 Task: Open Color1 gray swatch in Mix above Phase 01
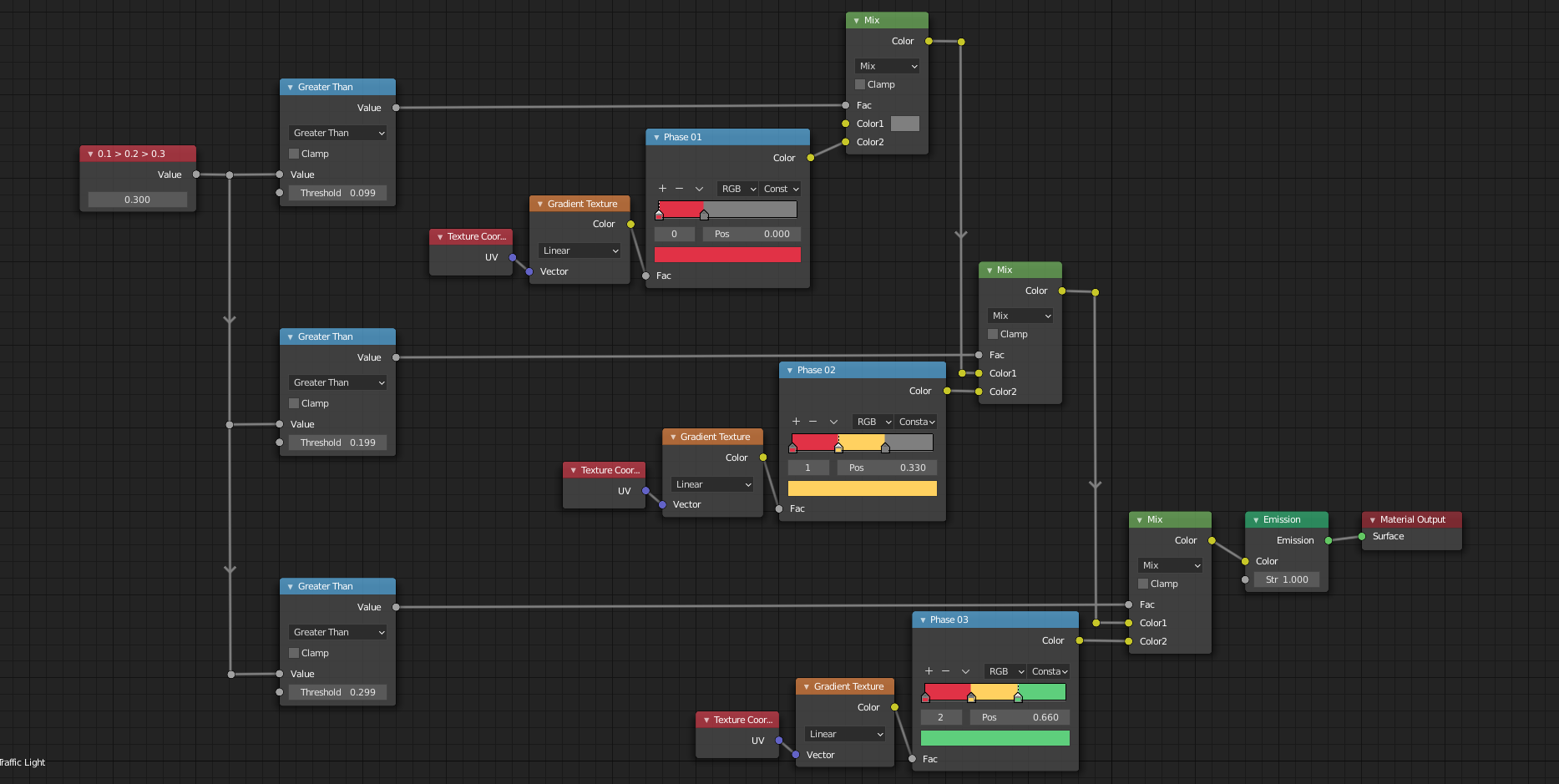[x=905, y=124]
